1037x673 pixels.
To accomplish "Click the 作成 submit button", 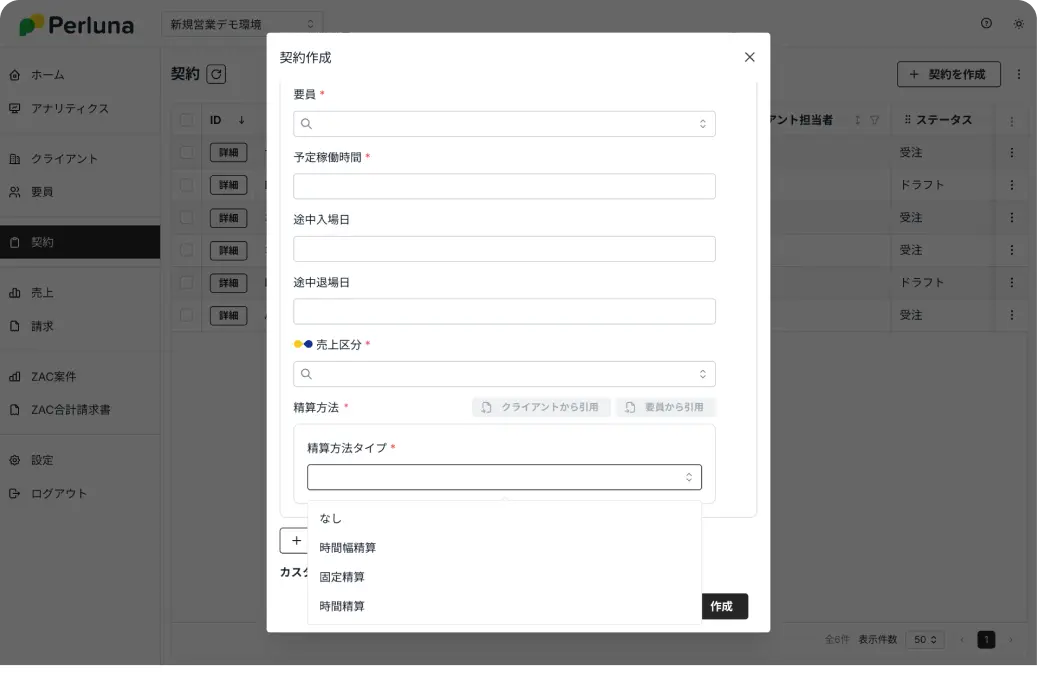I will (x=721, y=606).
